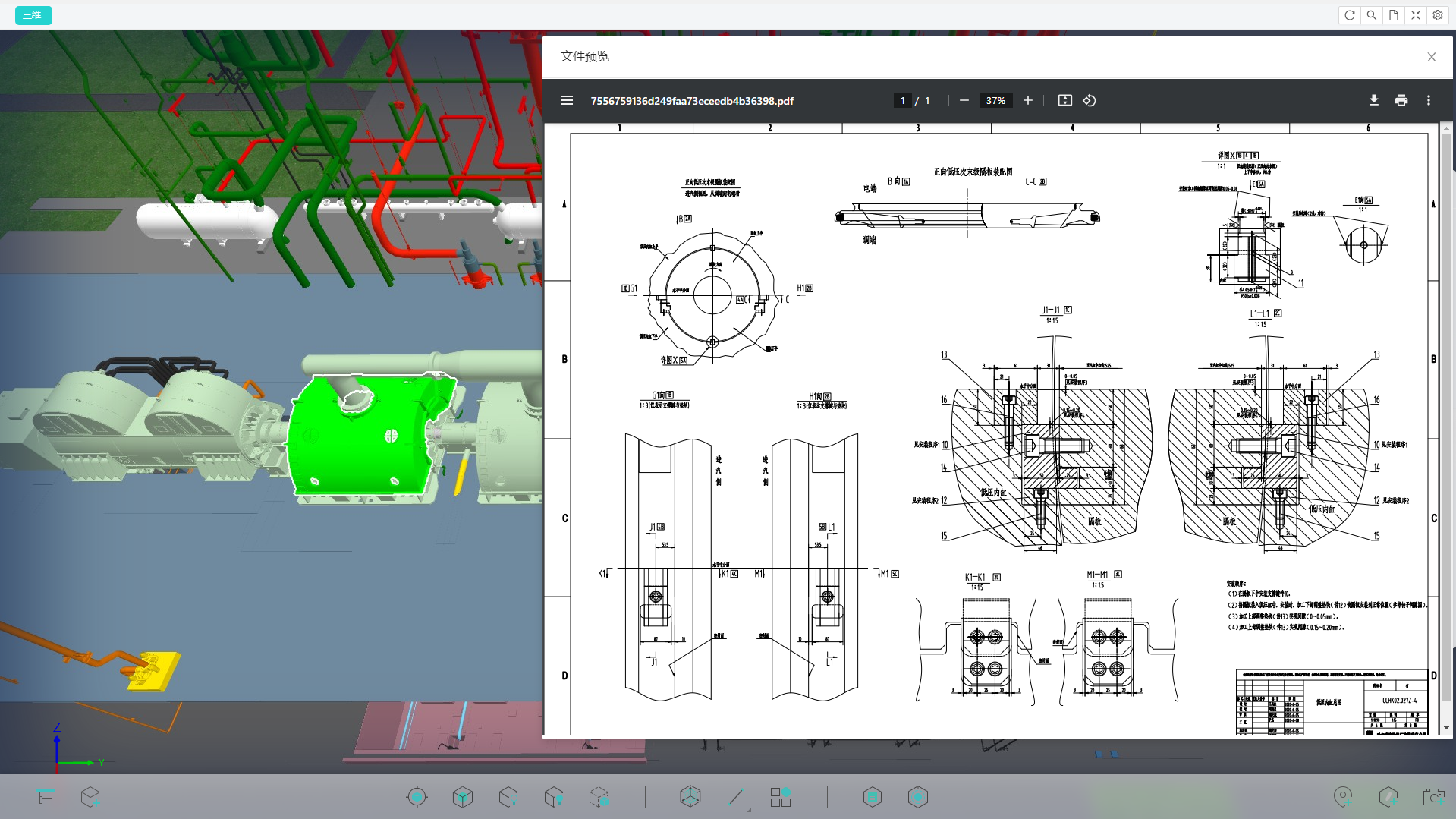Click the third cube icon in bottom toolbar
This screenshot has width=1456, height=819.
(x=508, y=797)
